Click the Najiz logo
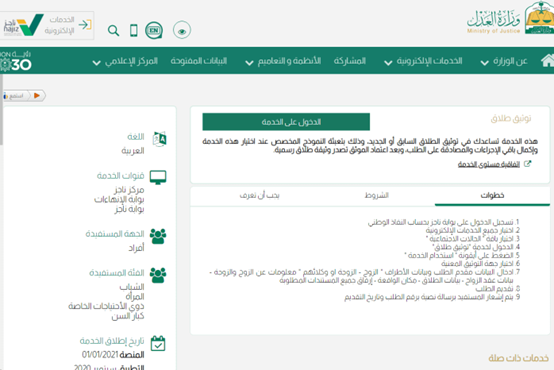This screenshot has height=370, width=554. point(23,25)
